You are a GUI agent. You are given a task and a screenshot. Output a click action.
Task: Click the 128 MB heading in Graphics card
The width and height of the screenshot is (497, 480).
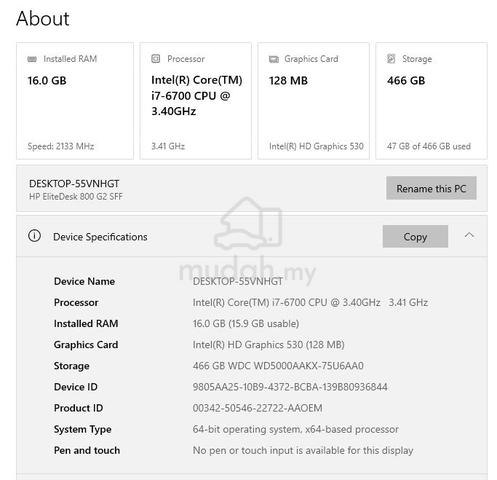coord(288,81)
